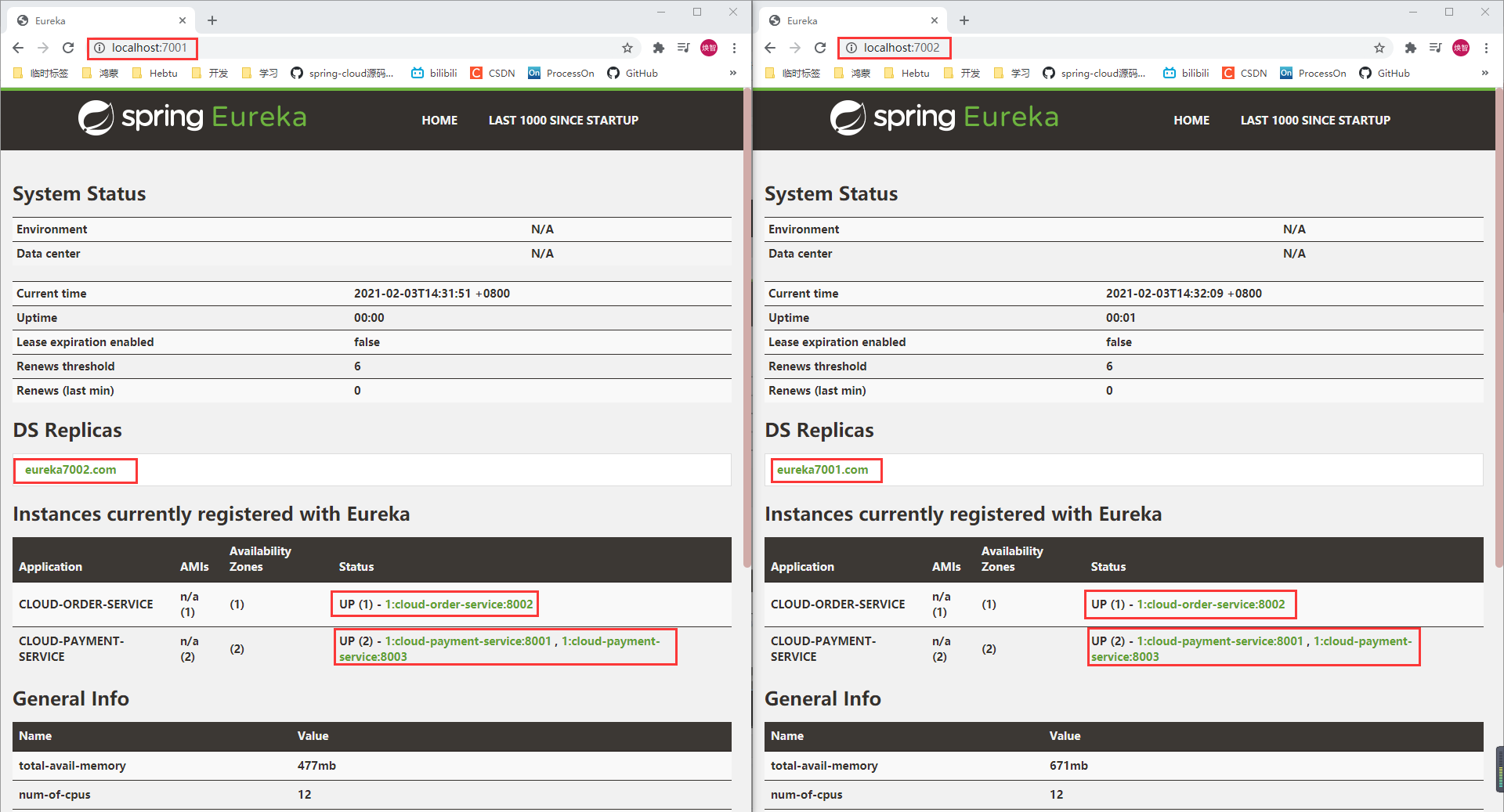Open extensions puzzle icon in right window
Viewport: 1504px width, 812px height.
[1410, 48]
